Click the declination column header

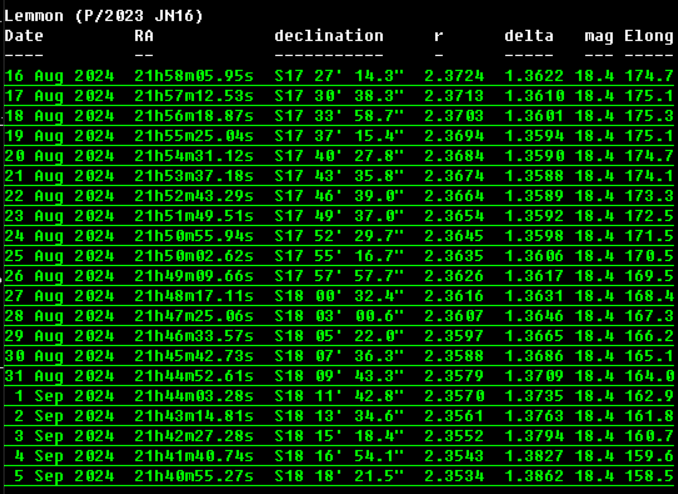point(328,35)
